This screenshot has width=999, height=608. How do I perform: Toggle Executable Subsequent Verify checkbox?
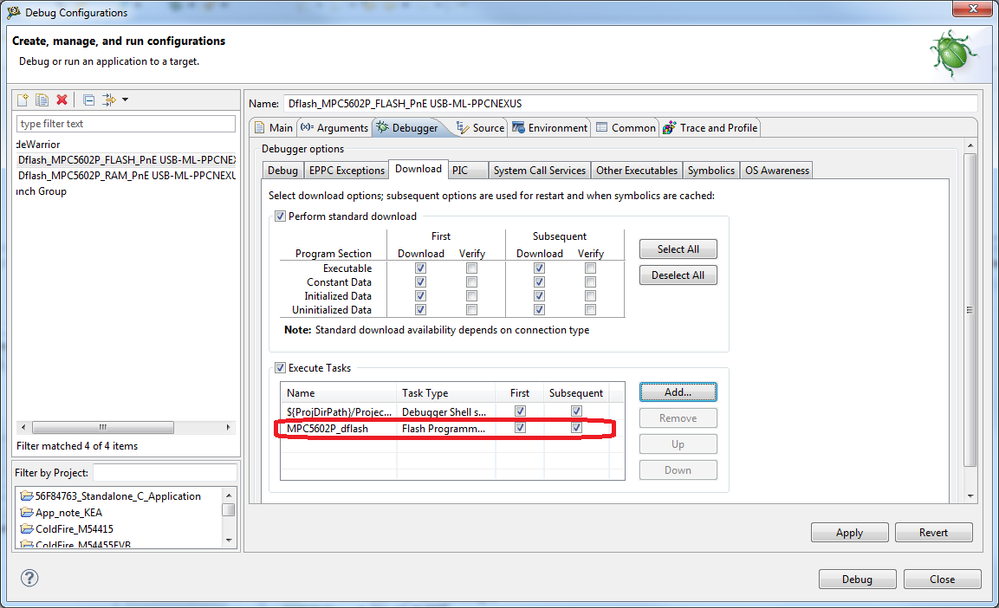(591, 268)
